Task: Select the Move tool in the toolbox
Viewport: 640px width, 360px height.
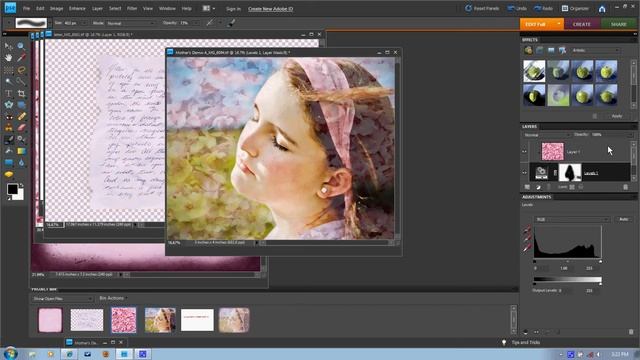Action: coord(9,47)
